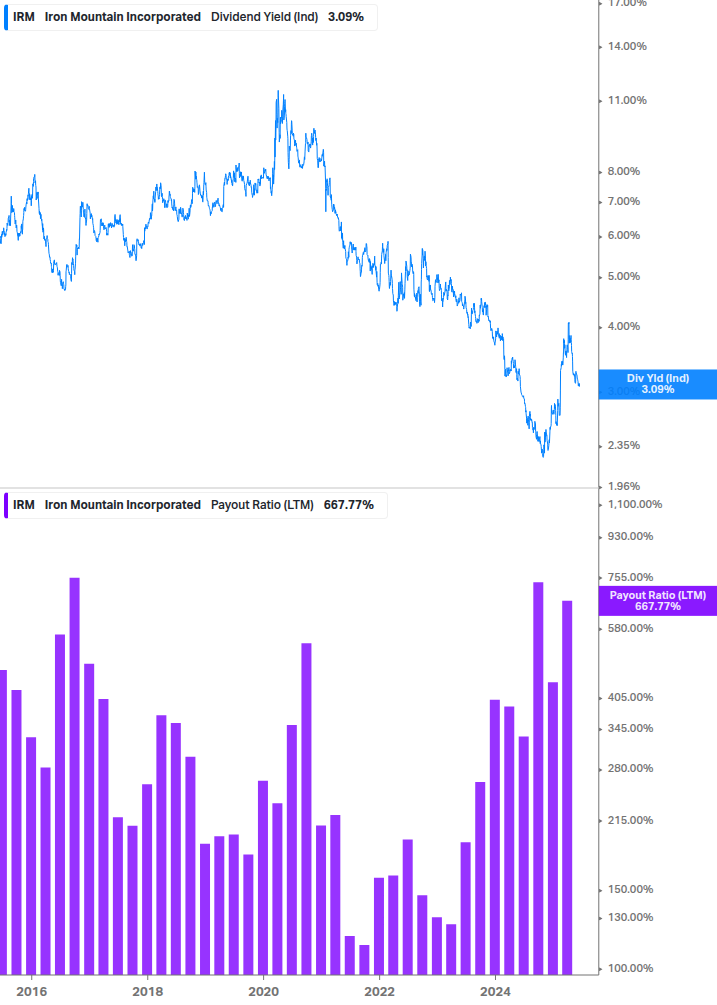
Task: Click the 215.00% payout ratio axis value
Action: 630,820
